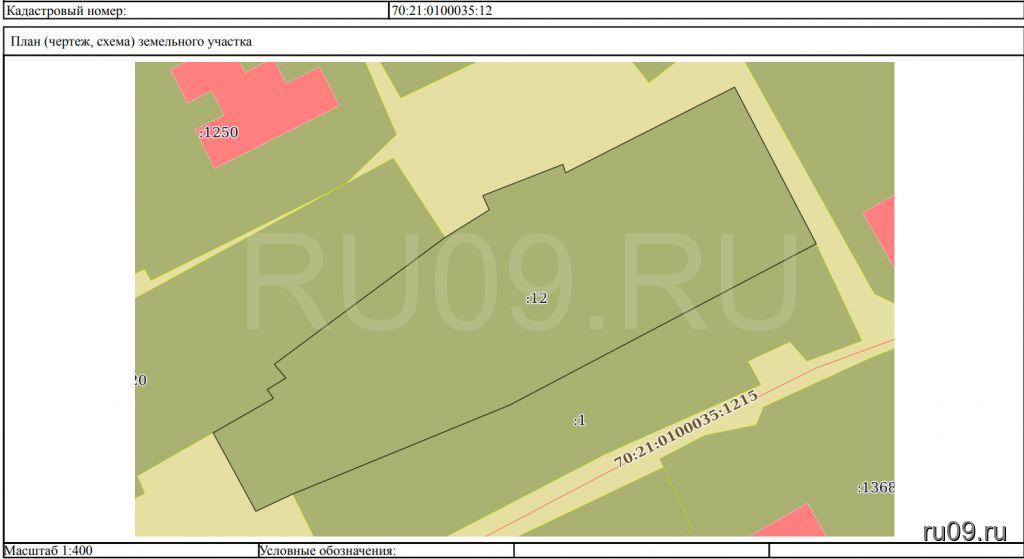Click the cadastral number value 70:21:0100035:12
The height and width of the screenshot is (559, 1024).
coord(441,12)
